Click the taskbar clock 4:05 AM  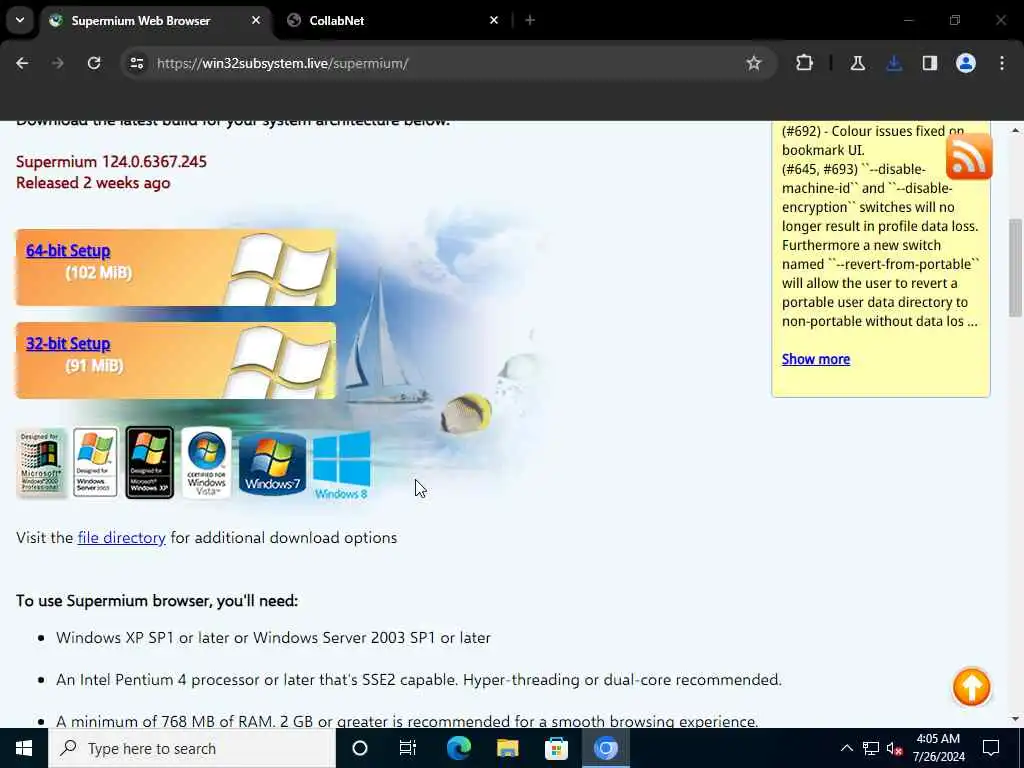pyautogui.click(x=938, y=739)
